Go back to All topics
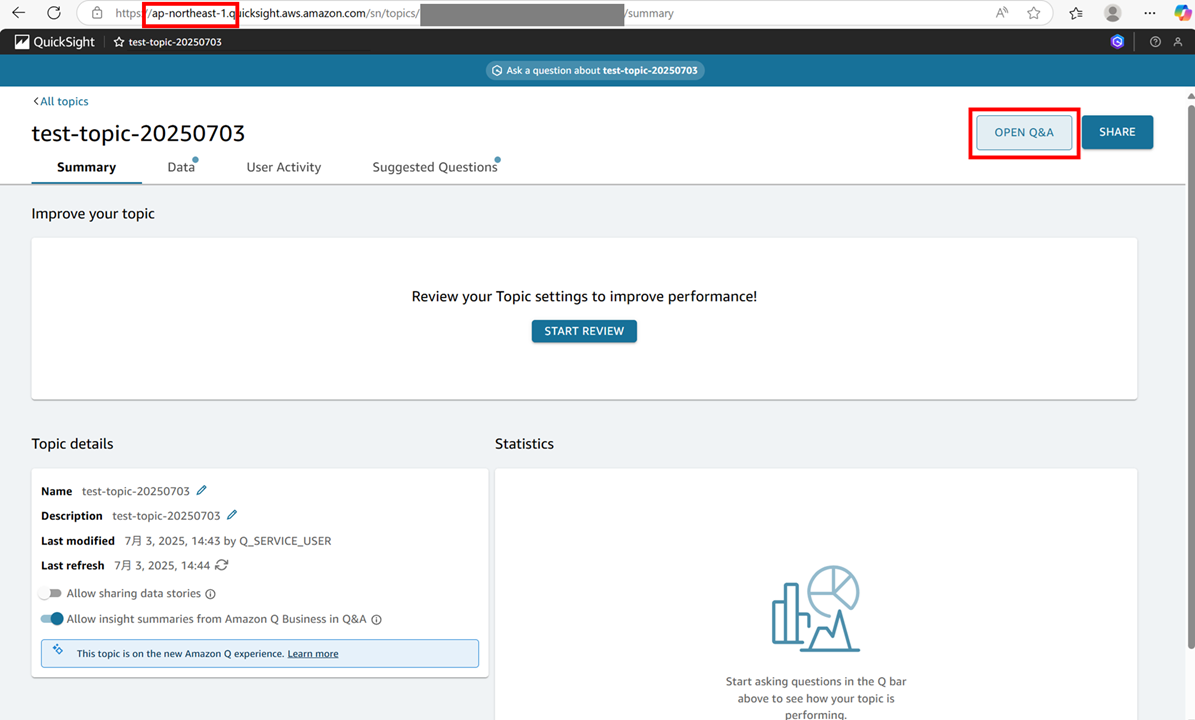 pyautogui.click(x=61, y=101)
